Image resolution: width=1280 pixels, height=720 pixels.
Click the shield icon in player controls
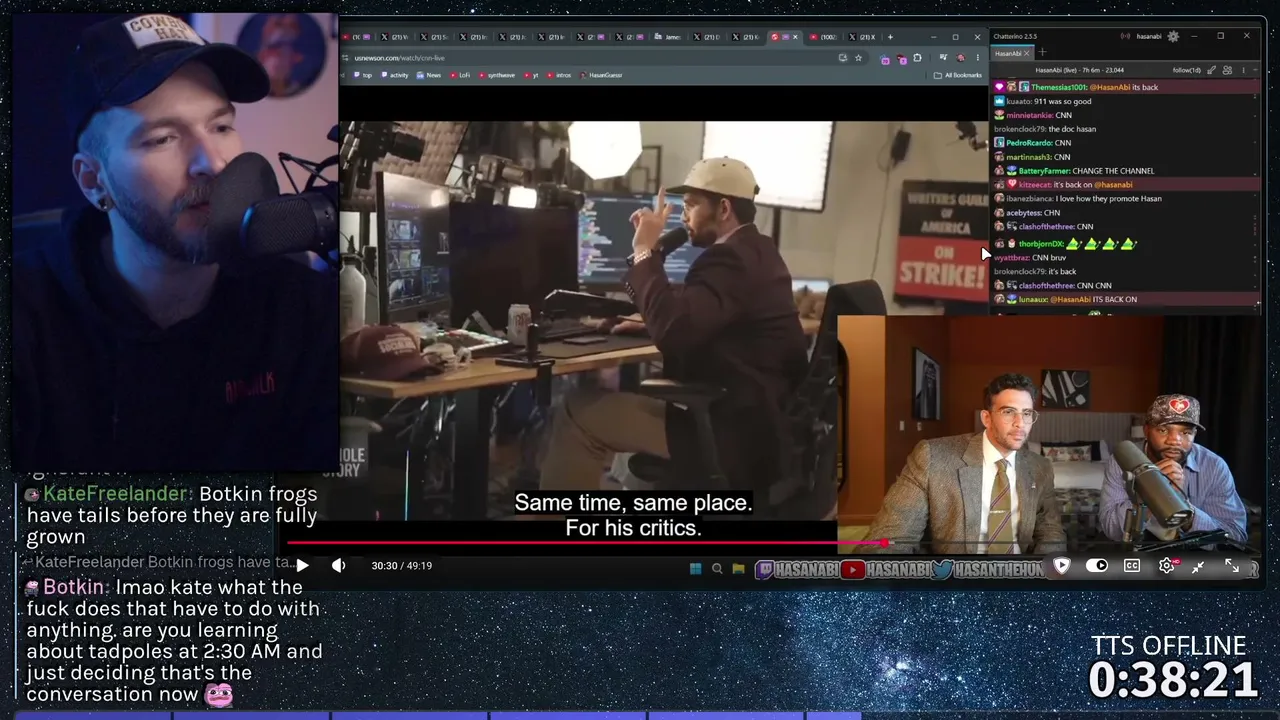(x=1062, y=565)
